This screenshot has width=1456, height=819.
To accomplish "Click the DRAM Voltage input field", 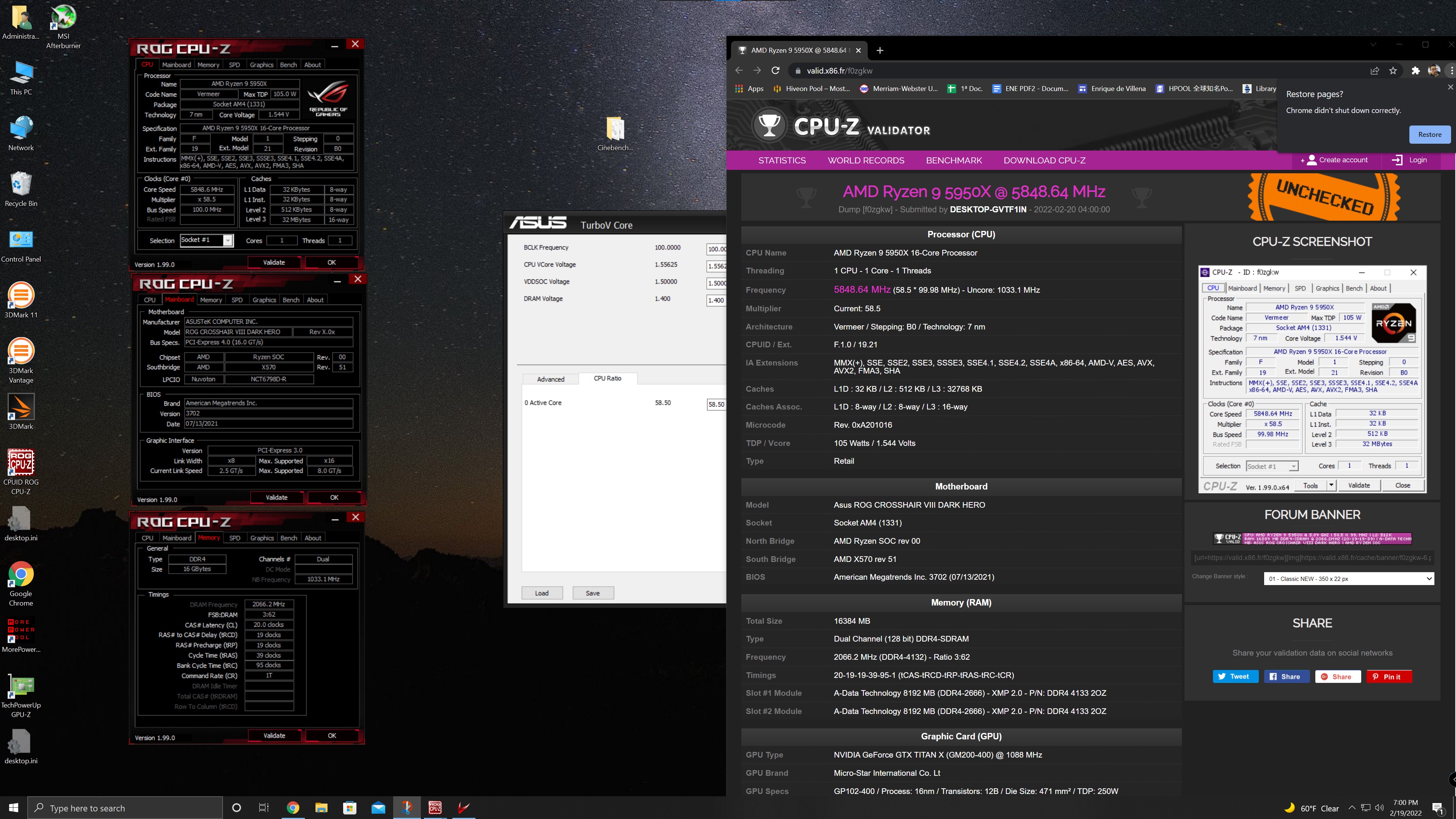I will pos(716,300).
